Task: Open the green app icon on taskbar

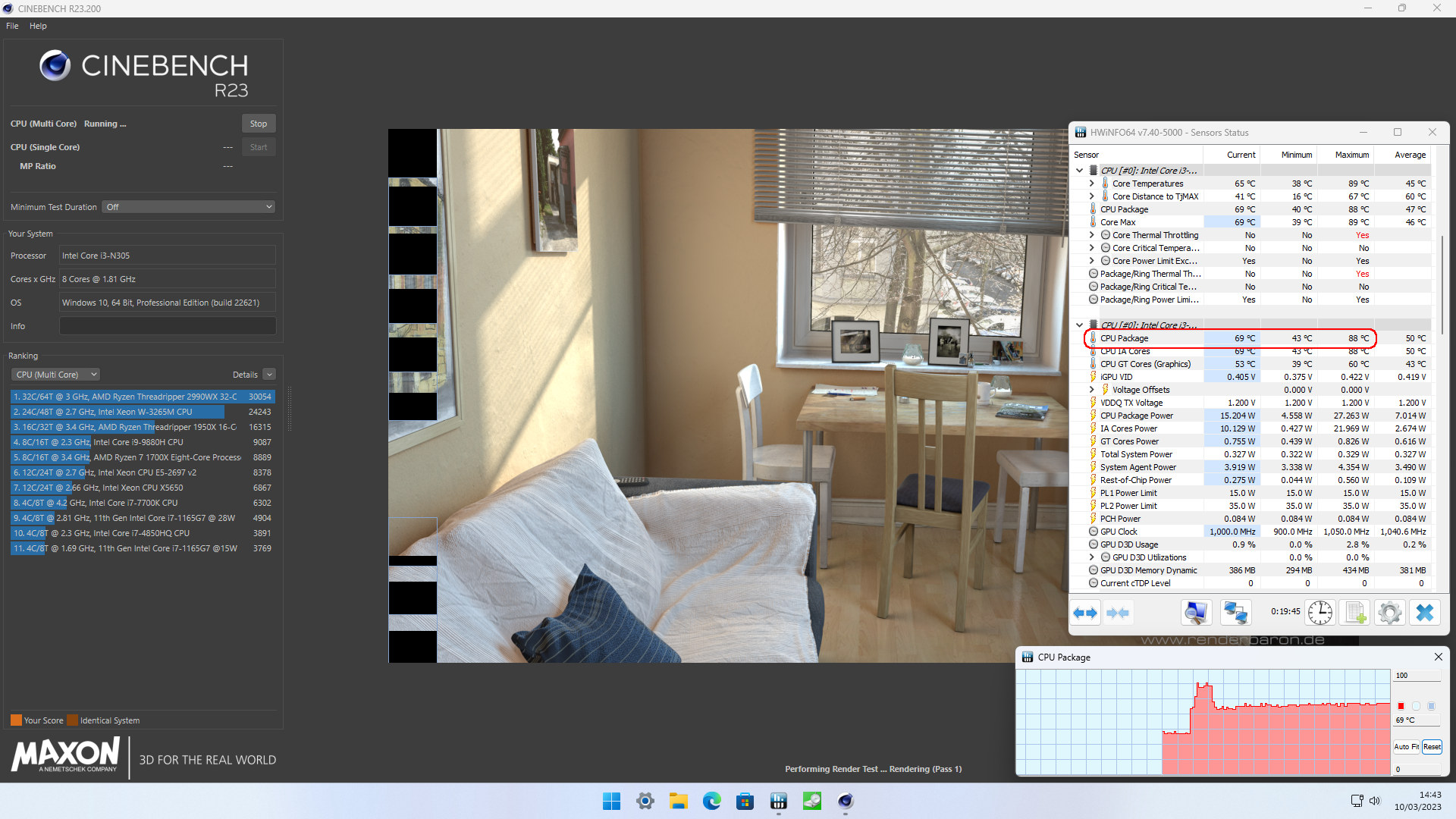Action: click(812, 801)
